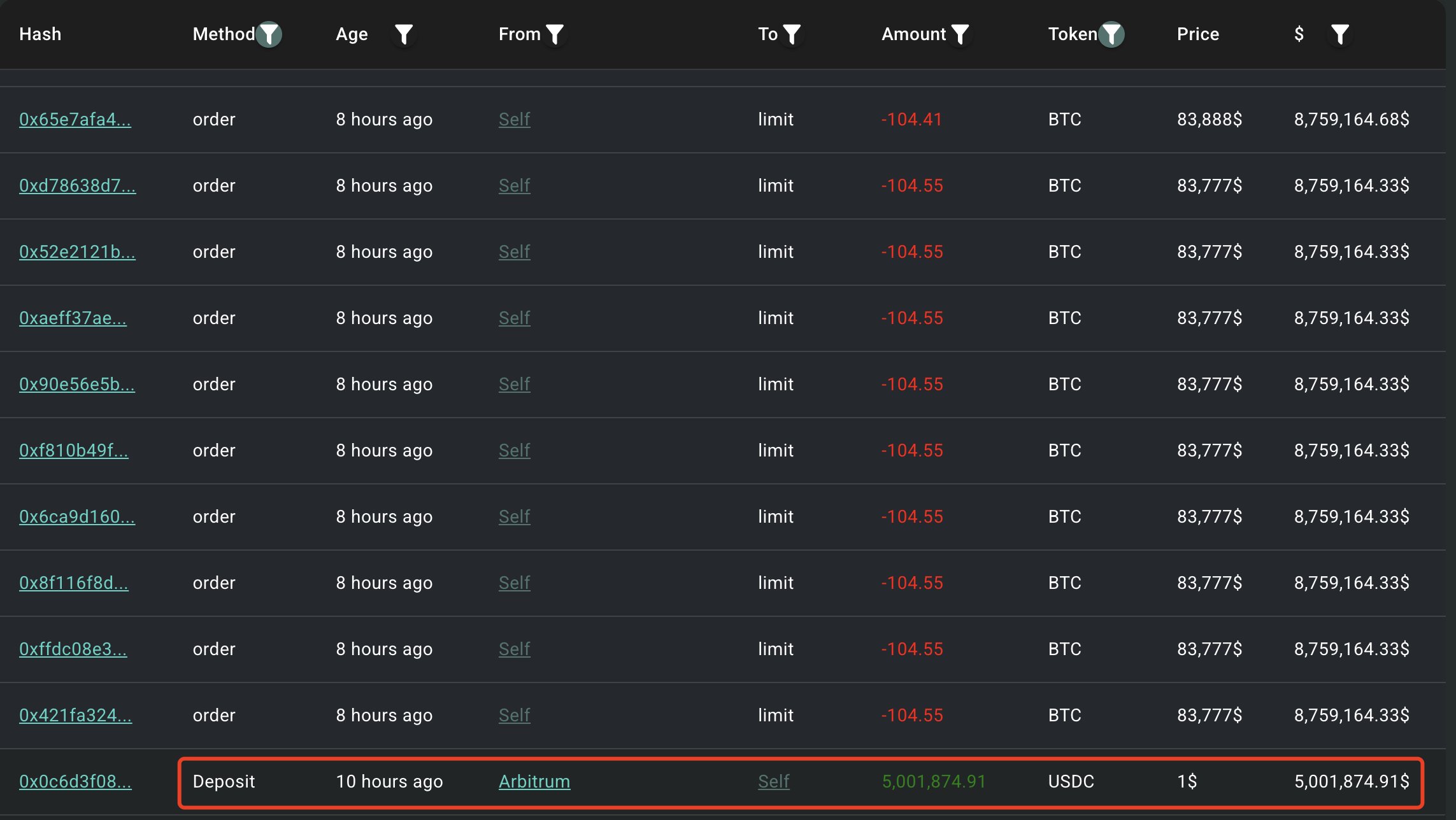The height and width of the screenshot is (820, 1456).
Task: Open transaction hash 0xd78638d7...
Action: click(78, 186)
